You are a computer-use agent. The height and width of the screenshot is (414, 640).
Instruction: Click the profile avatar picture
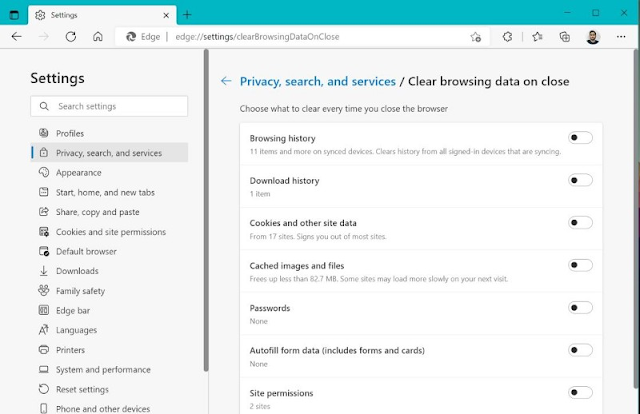click(x=594, y=36)
